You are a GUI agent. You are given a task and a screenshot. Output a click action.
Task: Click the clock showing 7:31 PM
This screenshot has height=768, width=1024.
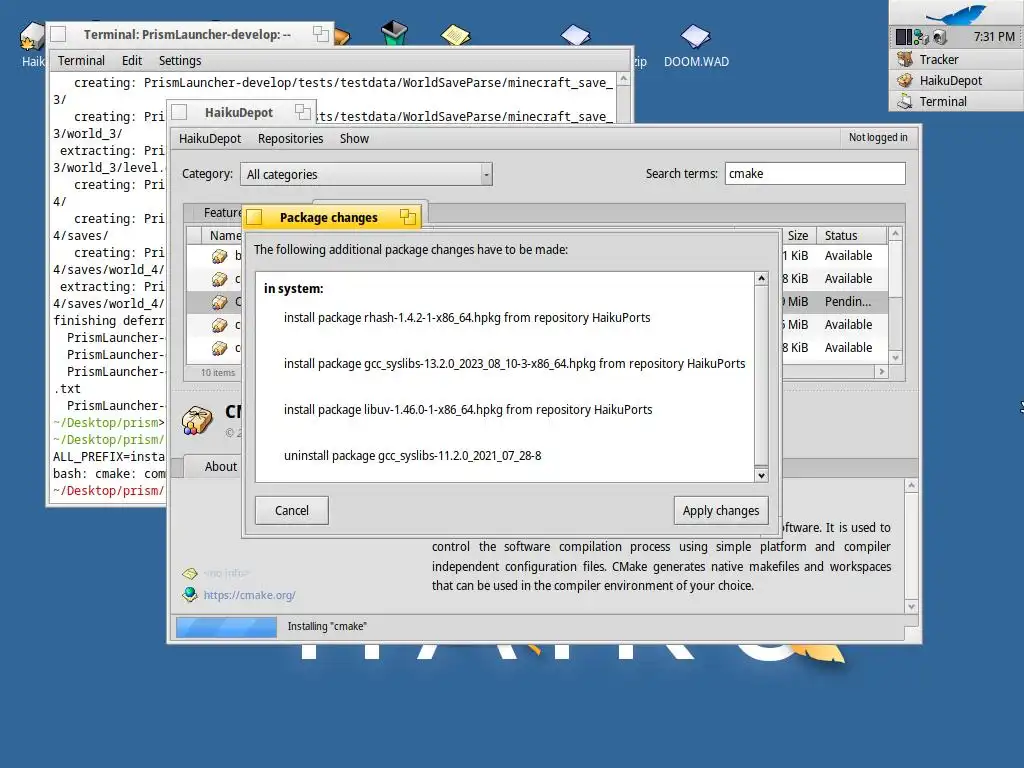point(993,37)
